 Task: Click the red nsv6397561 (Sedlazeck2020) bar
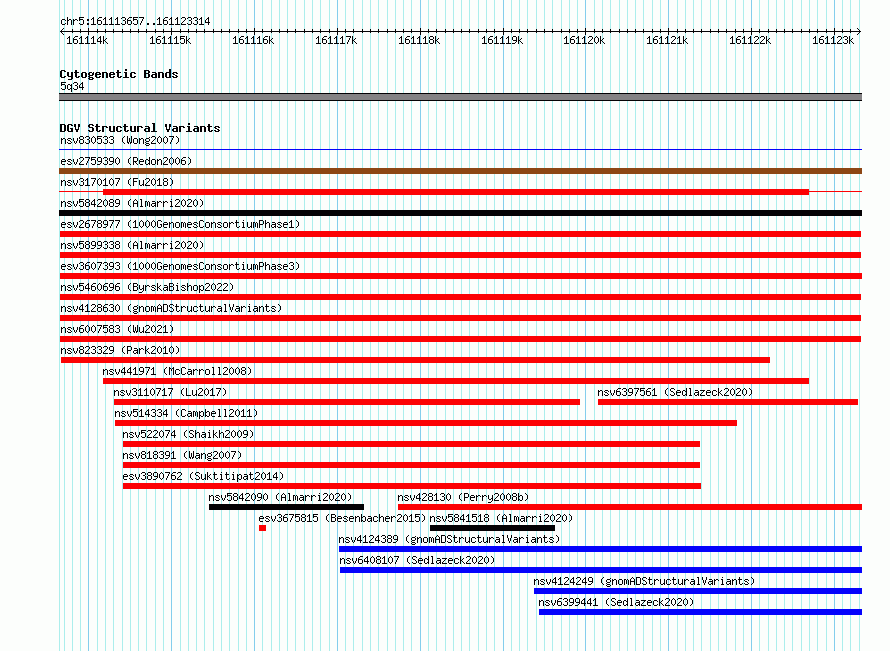coord(728,402)
